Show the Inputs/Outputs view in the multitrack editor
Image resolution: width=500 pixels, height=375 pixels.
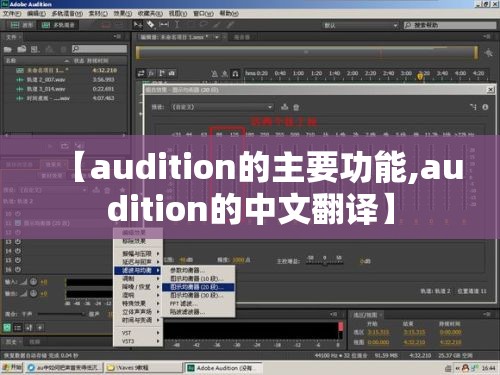click(x=141, y=73)
